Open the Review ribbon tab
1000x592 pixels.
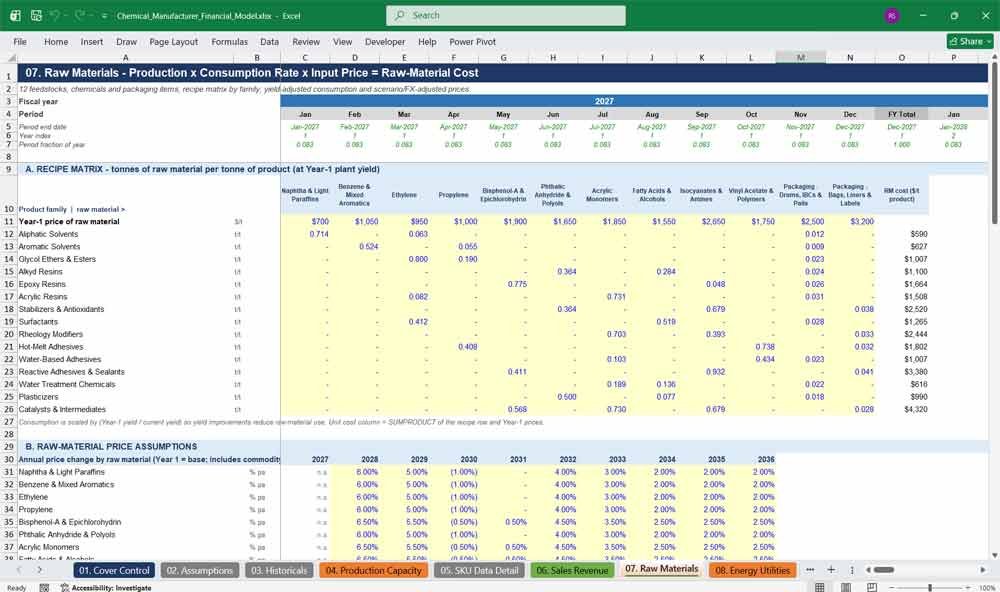point(306,41)
